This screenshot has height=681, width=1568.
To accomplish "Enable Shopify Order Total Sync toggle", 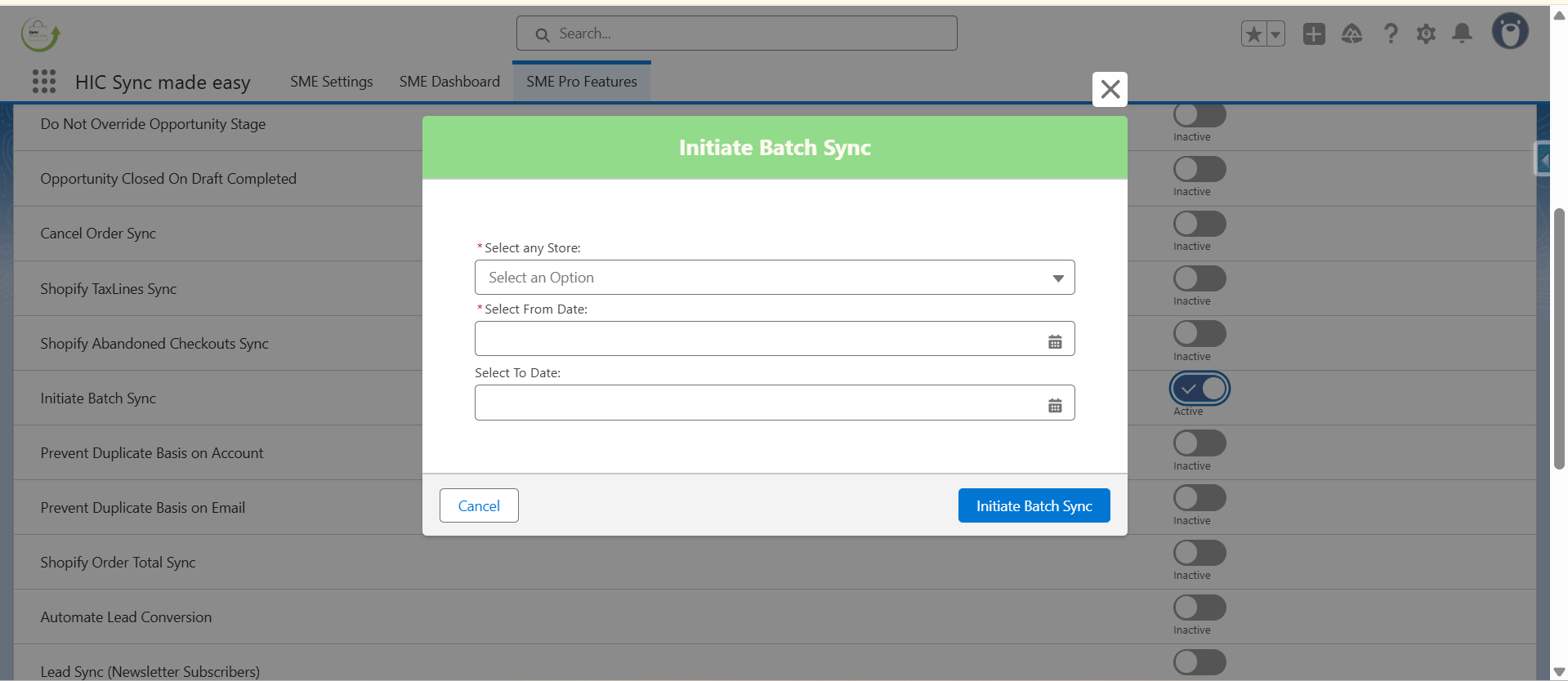I will pos(1199,554).
